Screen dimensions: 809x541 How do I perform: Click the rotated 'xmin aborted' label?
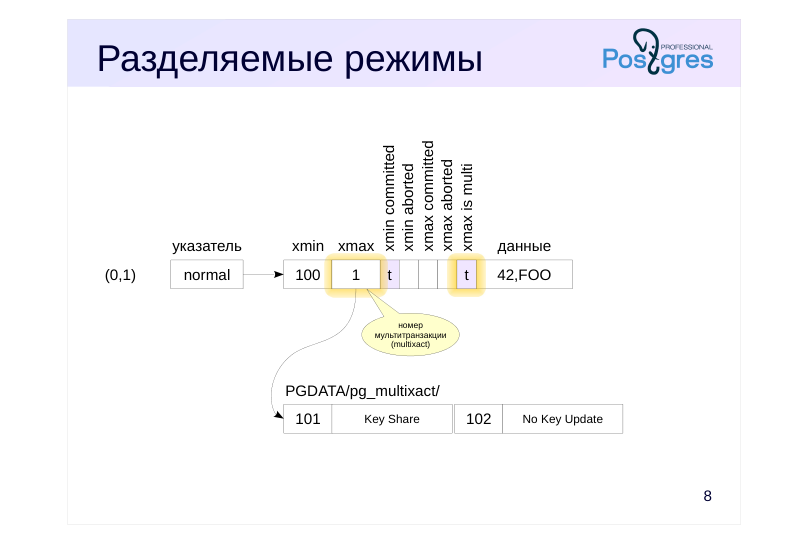point(409,207)
